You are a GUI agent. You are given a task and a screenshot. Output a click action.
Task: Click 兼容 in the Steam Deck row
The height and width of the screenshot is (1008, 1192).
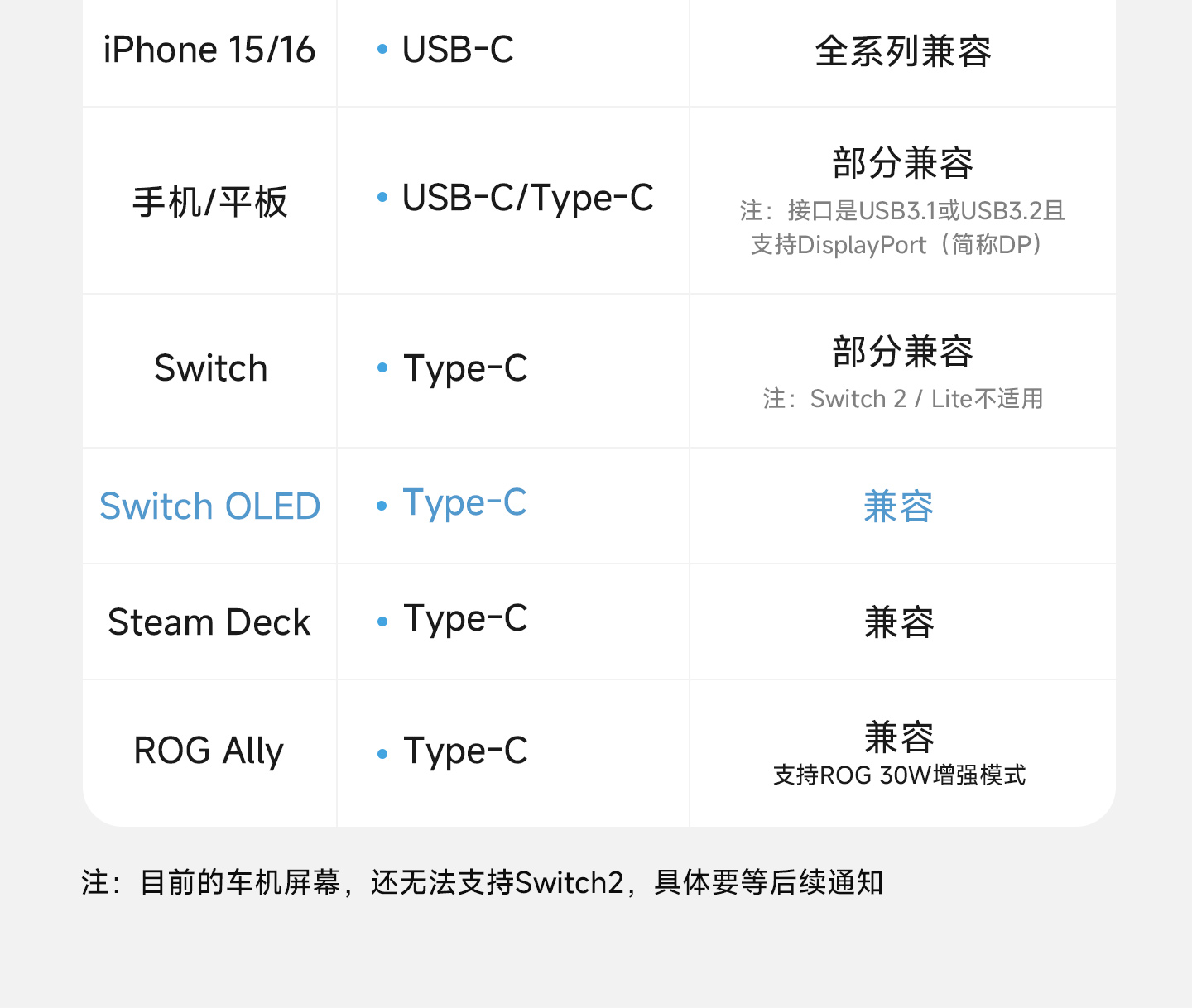(899, 622)
